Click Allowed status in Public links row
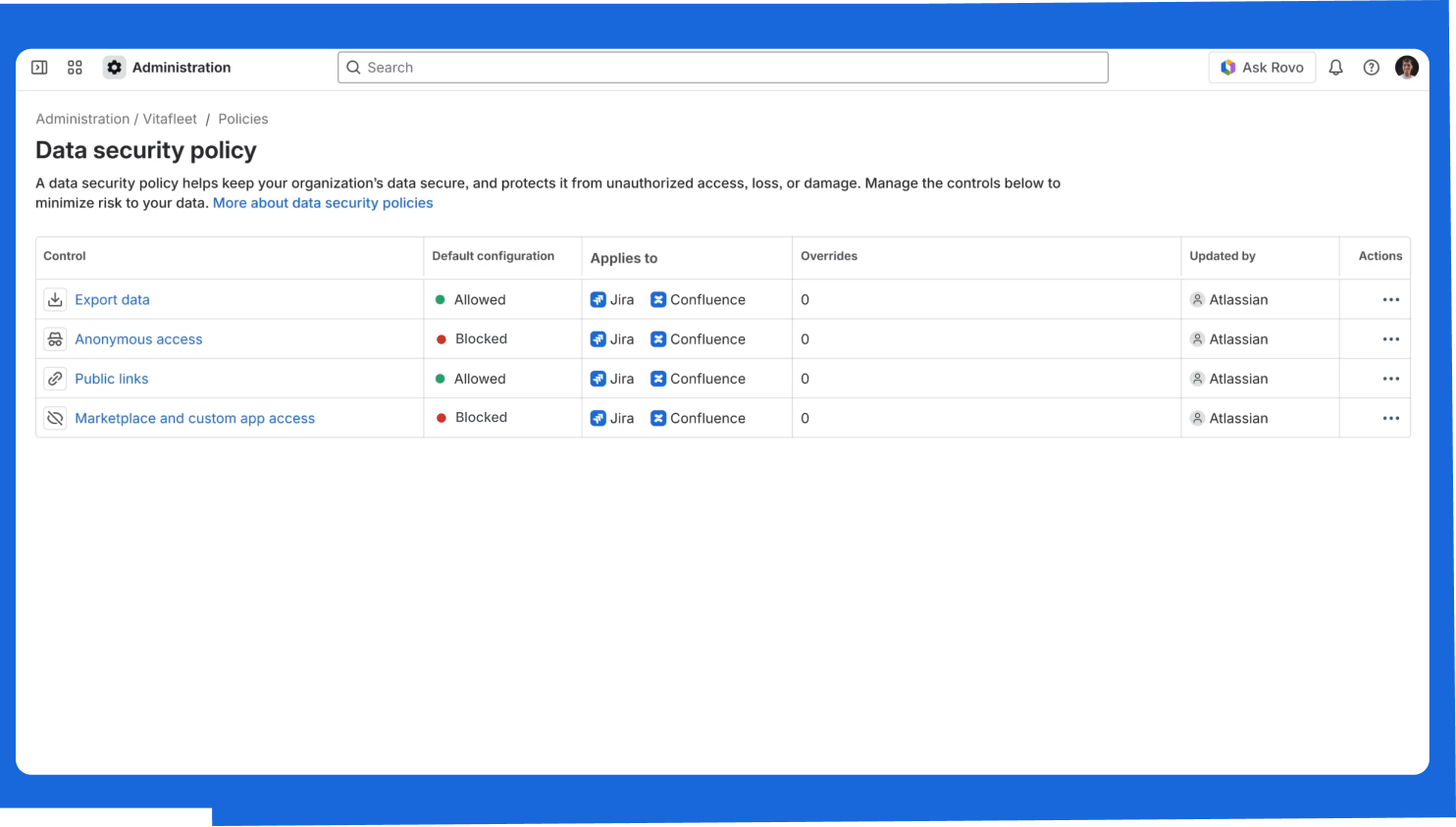The image size is (1456, 827). pyautogui.click(x=471, y=379)
